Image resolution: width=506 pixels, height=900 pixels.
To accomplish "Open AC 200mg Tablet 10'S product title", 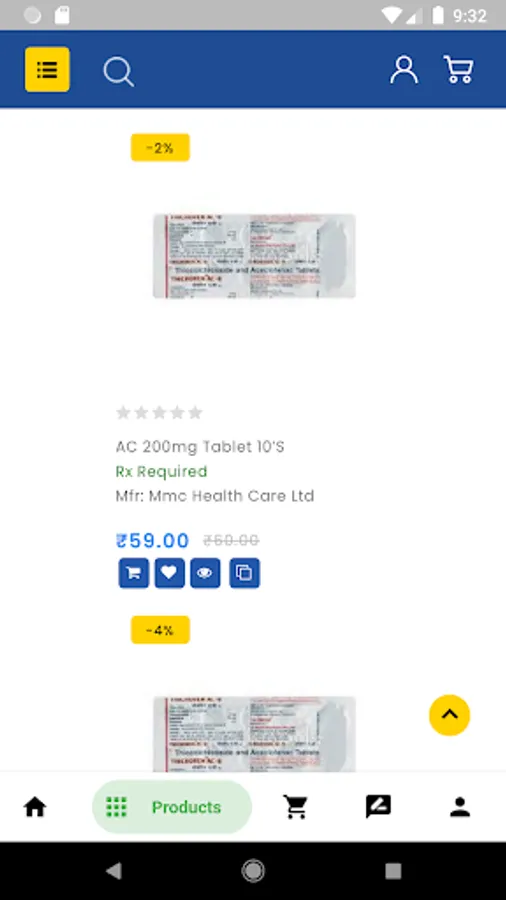I will point(200,447).
